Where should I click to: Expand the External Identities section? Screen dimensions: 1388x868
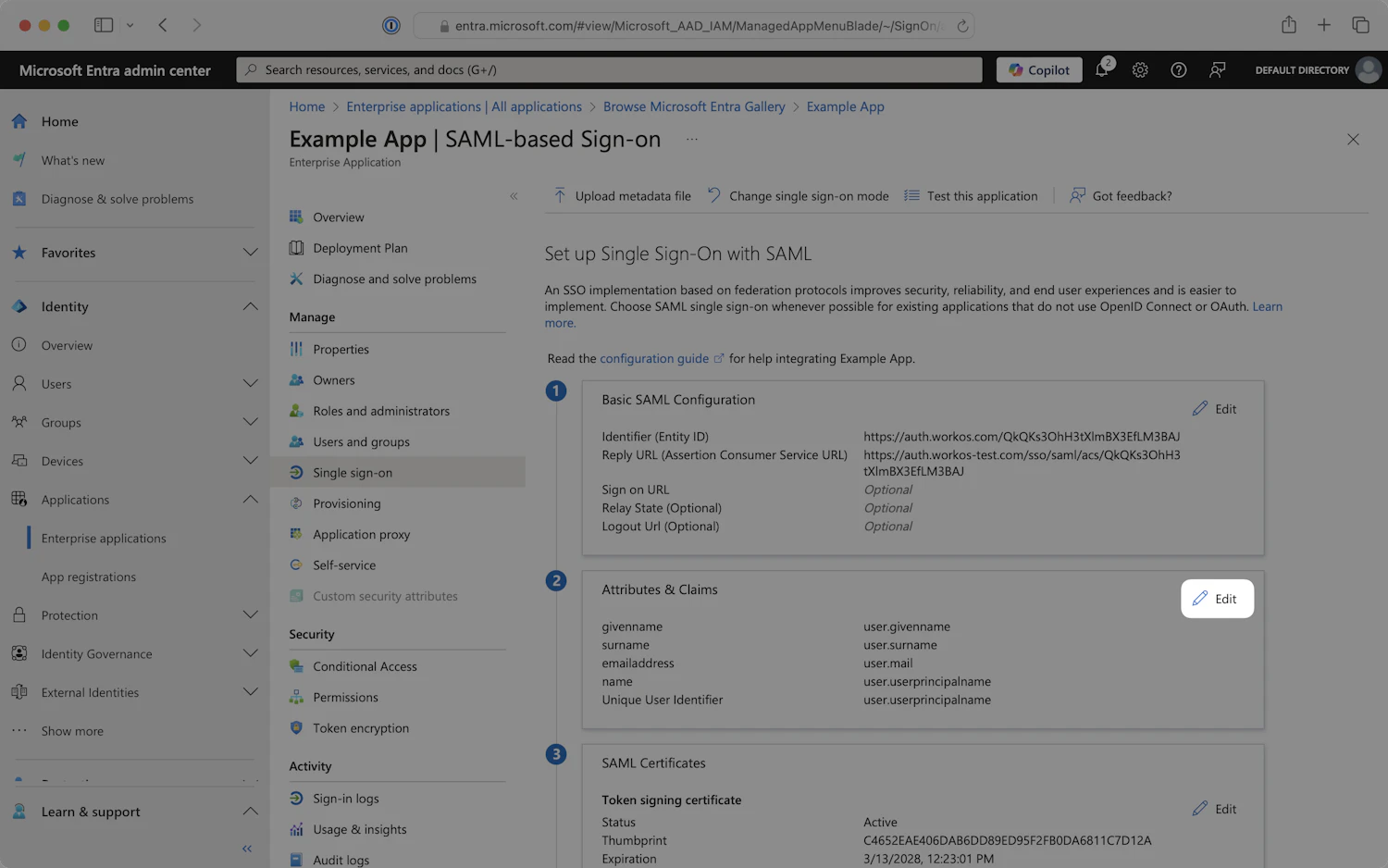pyautogui.click(x=250, y=692)
